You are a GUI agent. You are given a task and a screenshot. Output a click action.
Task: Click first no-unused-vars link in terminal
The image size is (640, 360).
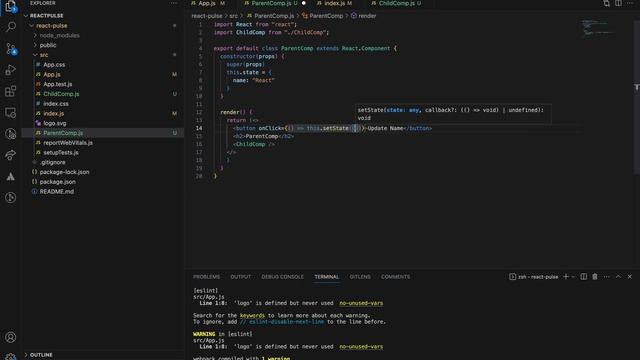click(x=361, y=303)
